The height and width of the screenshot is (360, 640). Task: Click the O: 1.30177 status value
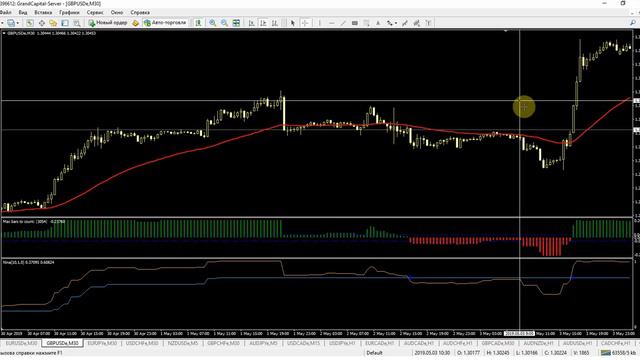[x=469, y=353]
